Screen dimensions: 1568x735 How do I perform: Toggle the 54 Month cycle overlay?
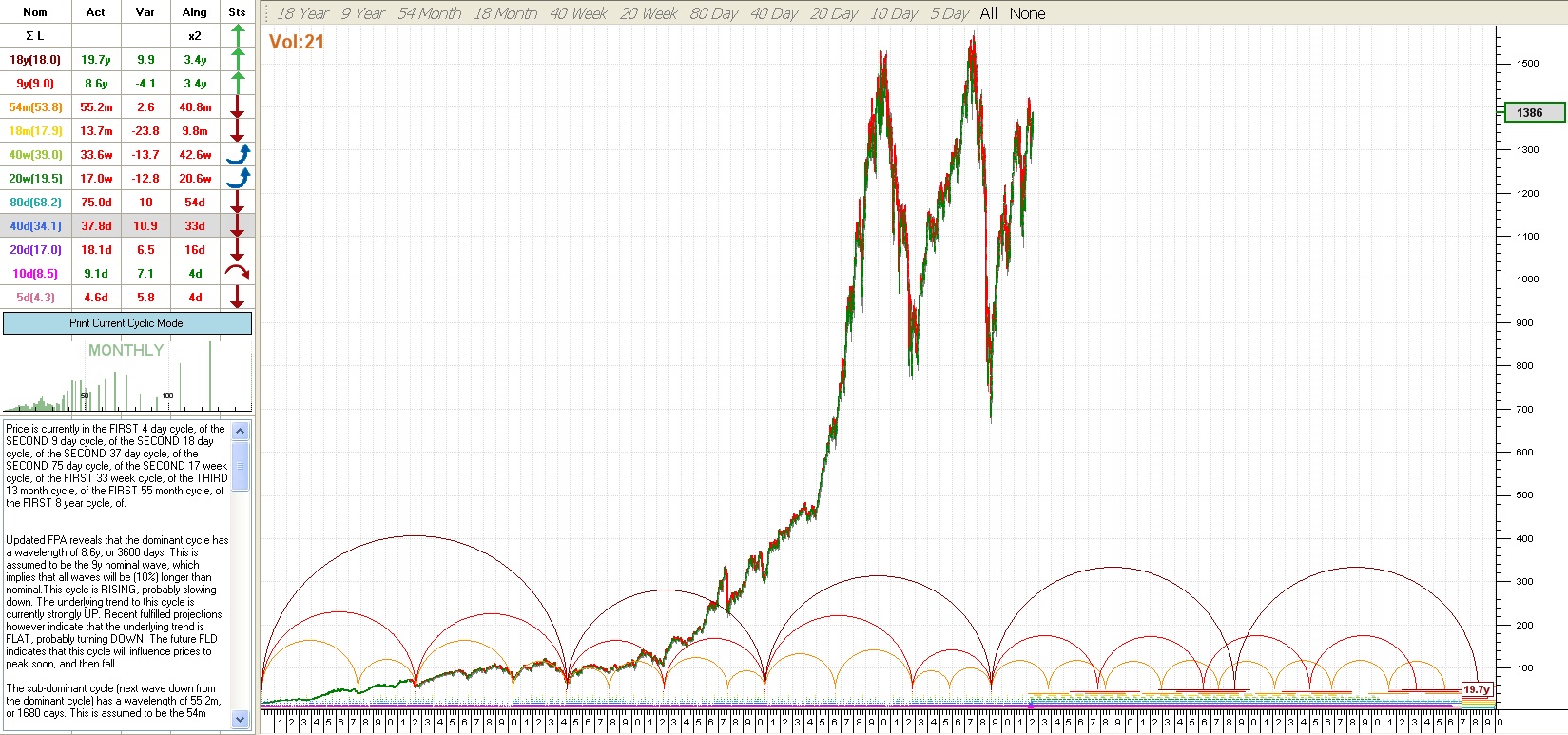coord(429,13)
